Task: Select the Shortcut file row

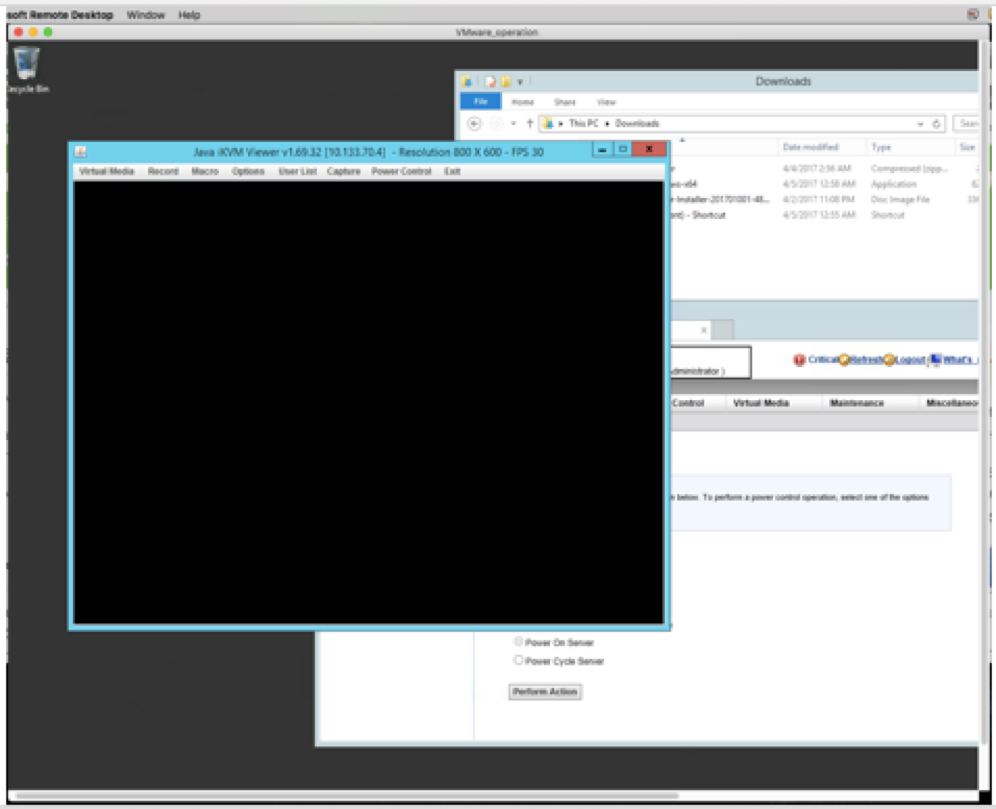Action: [823, 215]
